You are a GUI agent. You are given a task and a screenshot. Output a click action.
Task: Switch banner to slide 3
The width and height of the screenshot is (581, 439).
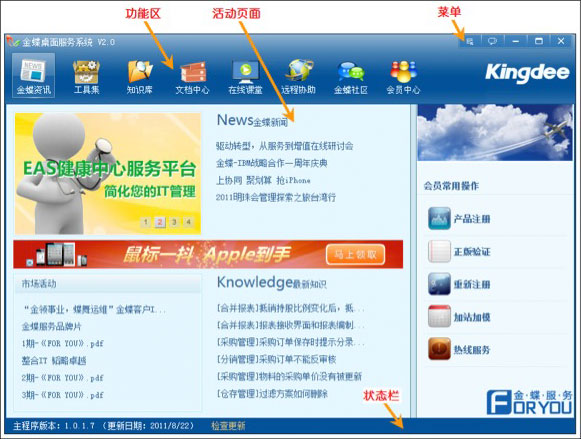point(174,222)
